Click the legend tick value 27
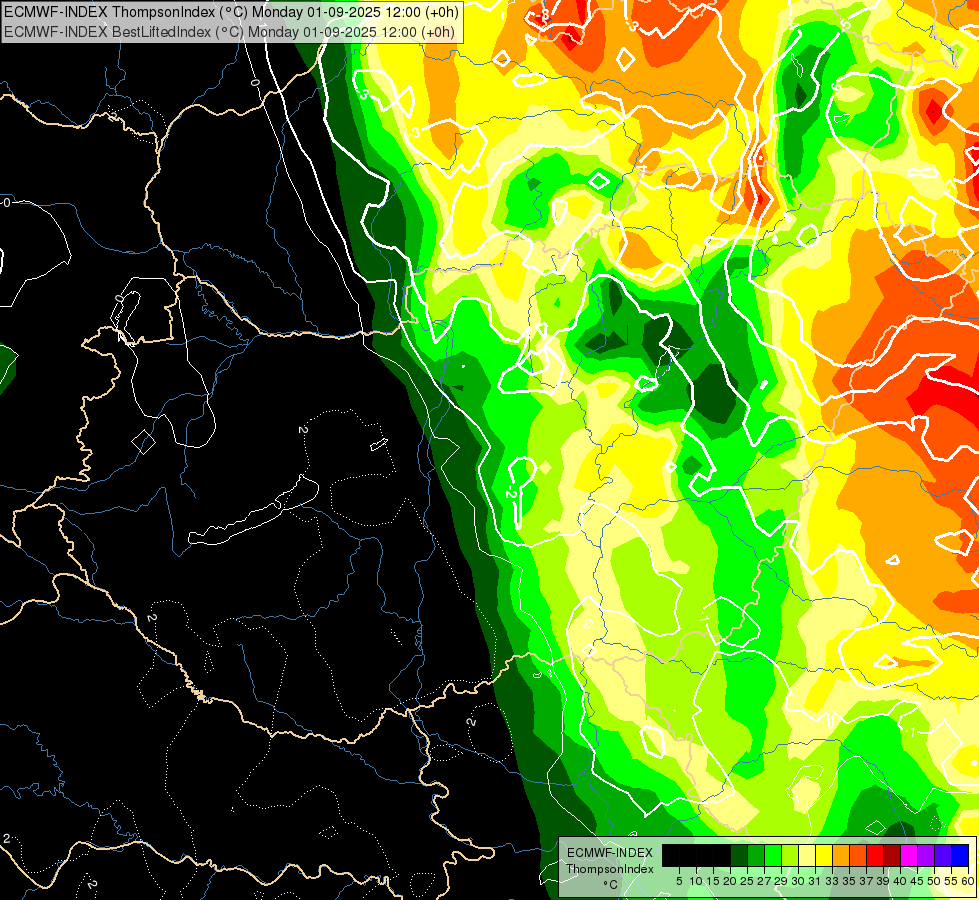This screenshot has height=900, width=979. (x=764, y=881)
